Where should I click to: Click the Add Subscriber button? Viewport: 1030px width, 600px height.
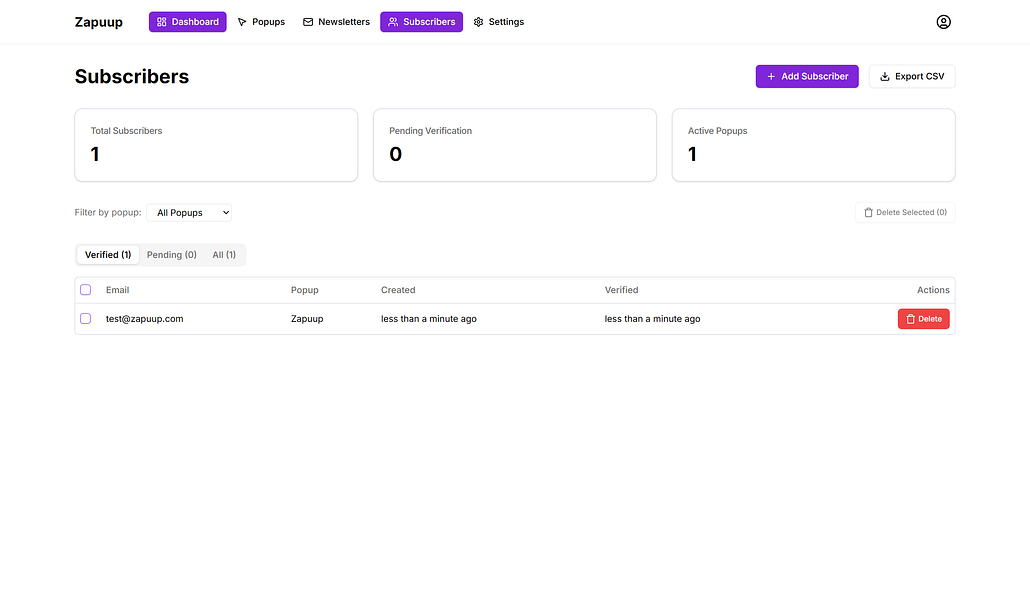point(807,76)
